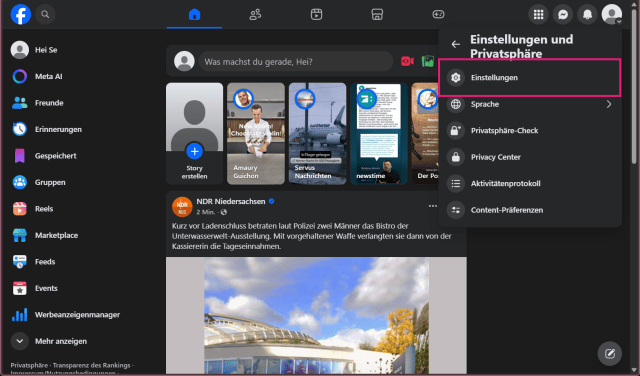Open the menu grid icon
The width and height of the screenshot is (640, 376).
coord(538,15)
